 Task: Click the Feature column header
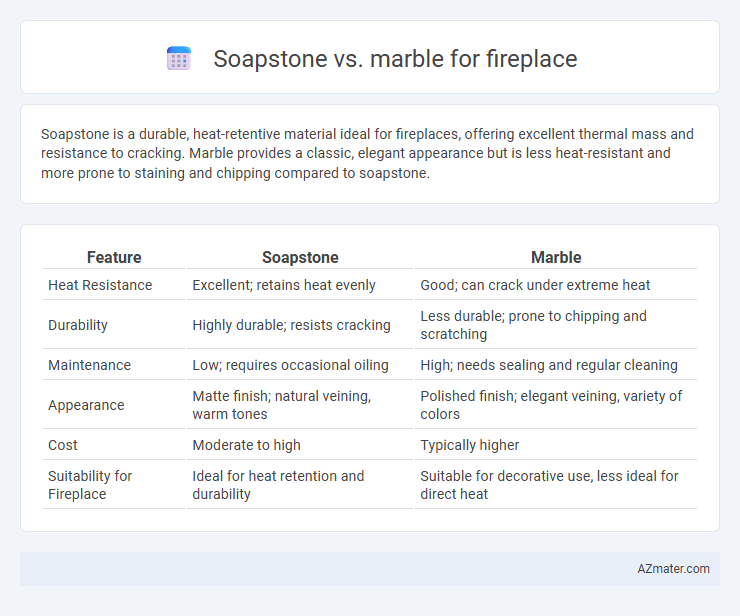[114, 257]
